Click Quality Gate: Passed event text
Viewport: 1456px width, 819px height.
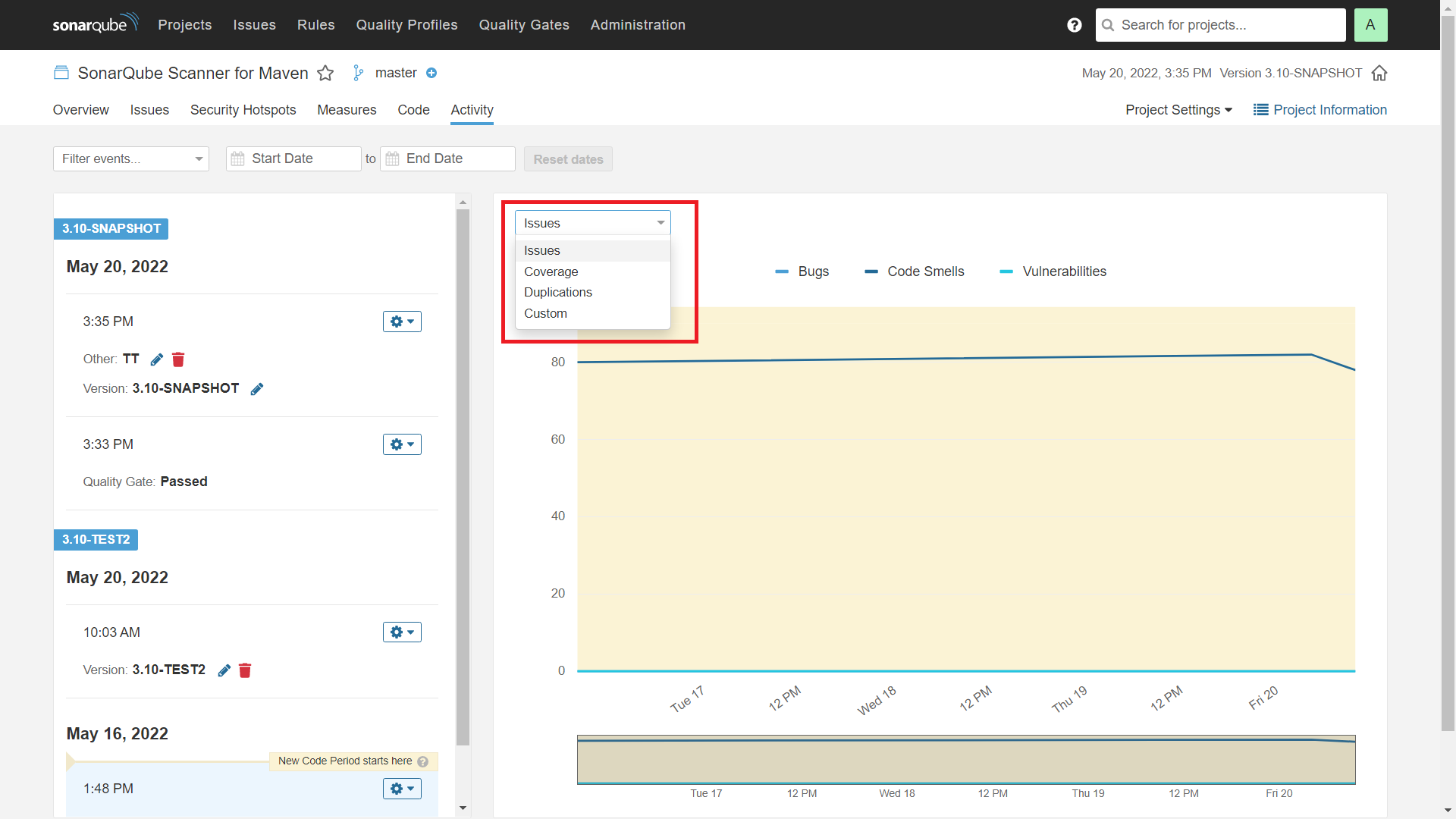pyautogui.click(x=145, y=482)
